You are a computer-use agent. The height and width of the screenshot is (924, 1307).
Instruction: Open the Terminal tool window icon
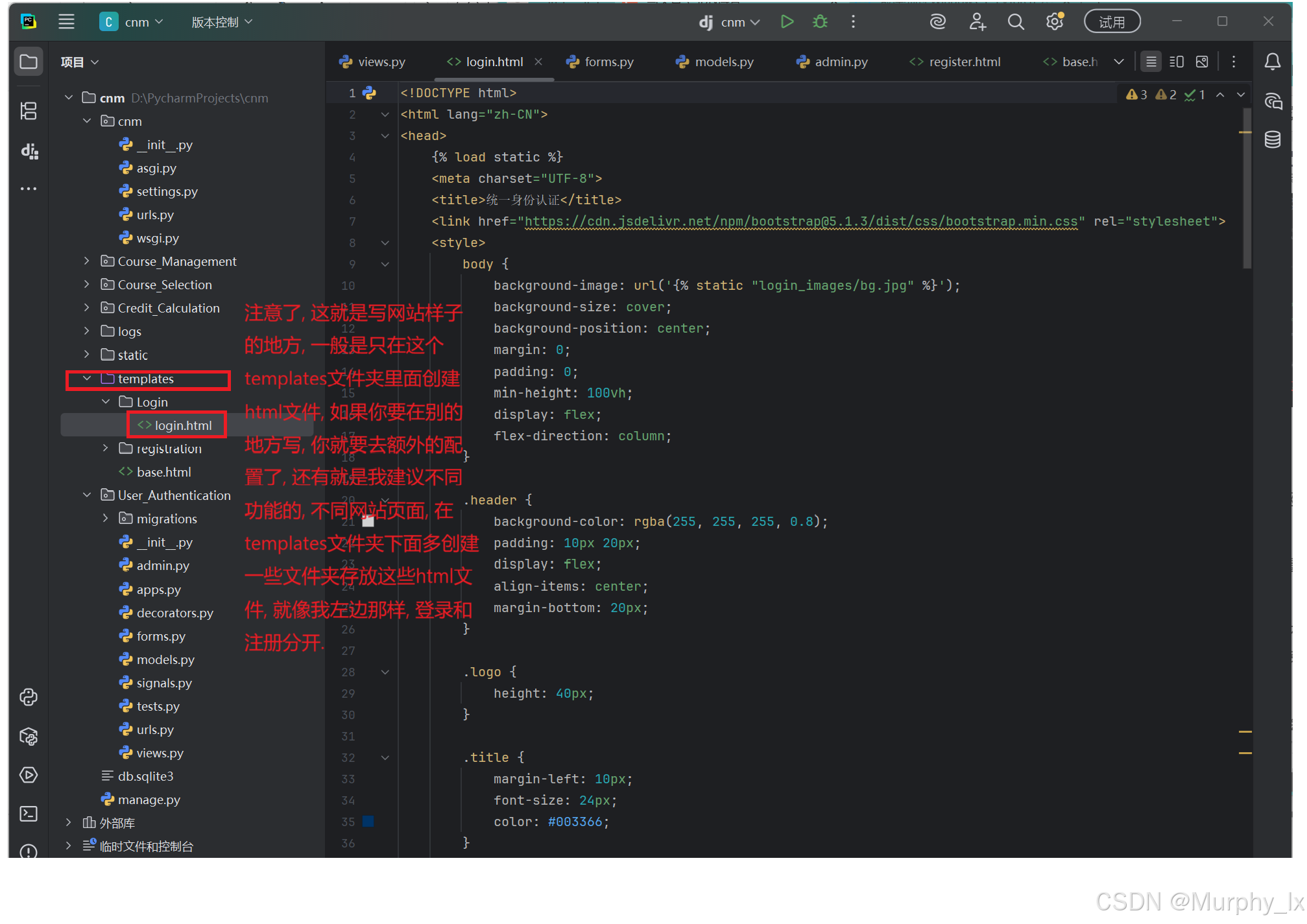pyautogui.click(x=29, y=814)
